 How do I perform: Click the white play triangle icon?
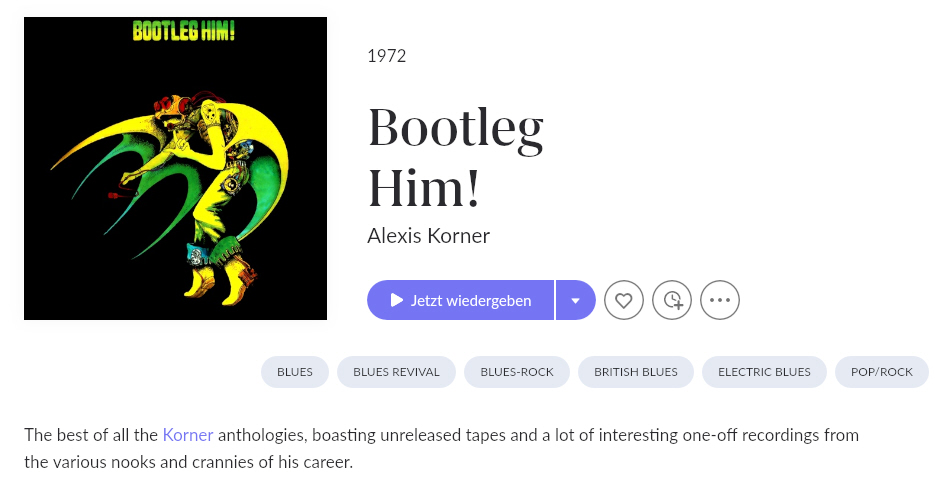pos(397,300)
